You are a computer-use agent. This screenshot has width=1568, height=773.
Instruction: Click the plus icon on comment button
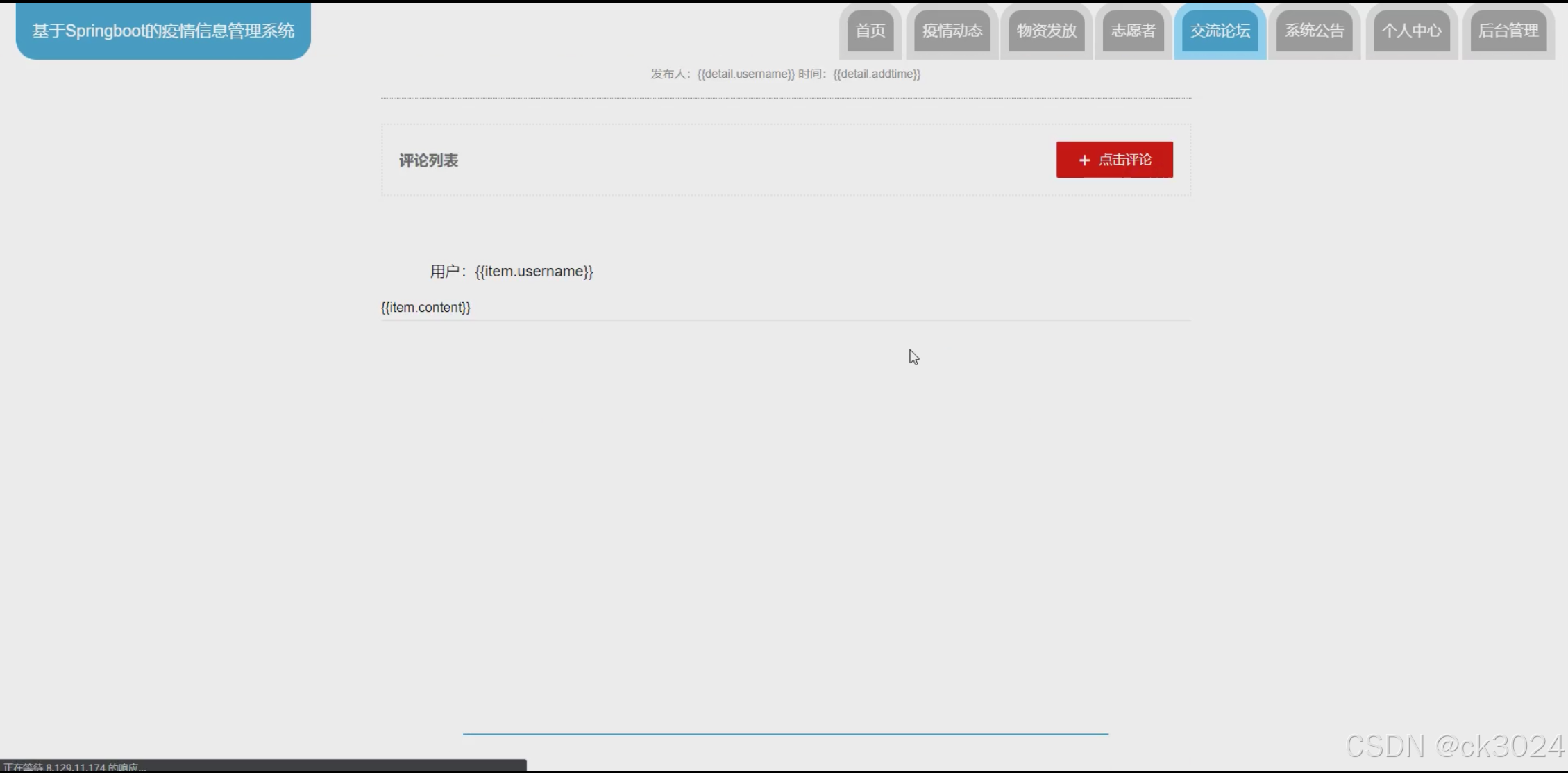click(1084, 160)
